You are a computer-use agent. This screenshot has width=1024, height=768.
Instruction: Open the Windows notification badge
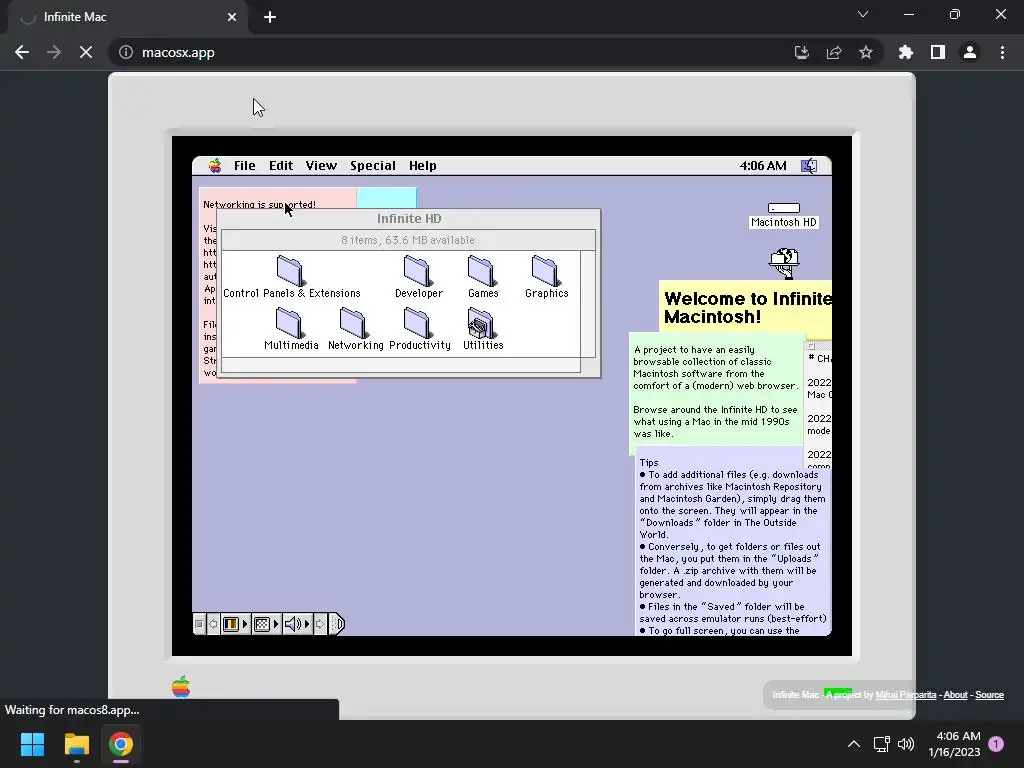coord(996,744)
